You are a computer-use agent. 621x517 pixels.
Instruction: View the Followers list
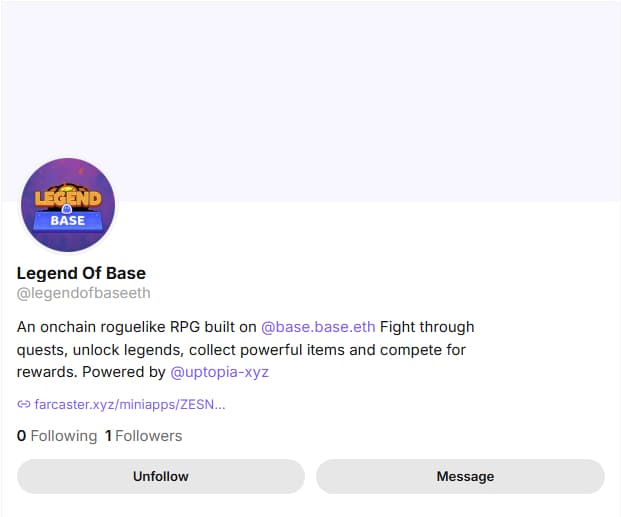click(x=148, y=436)
